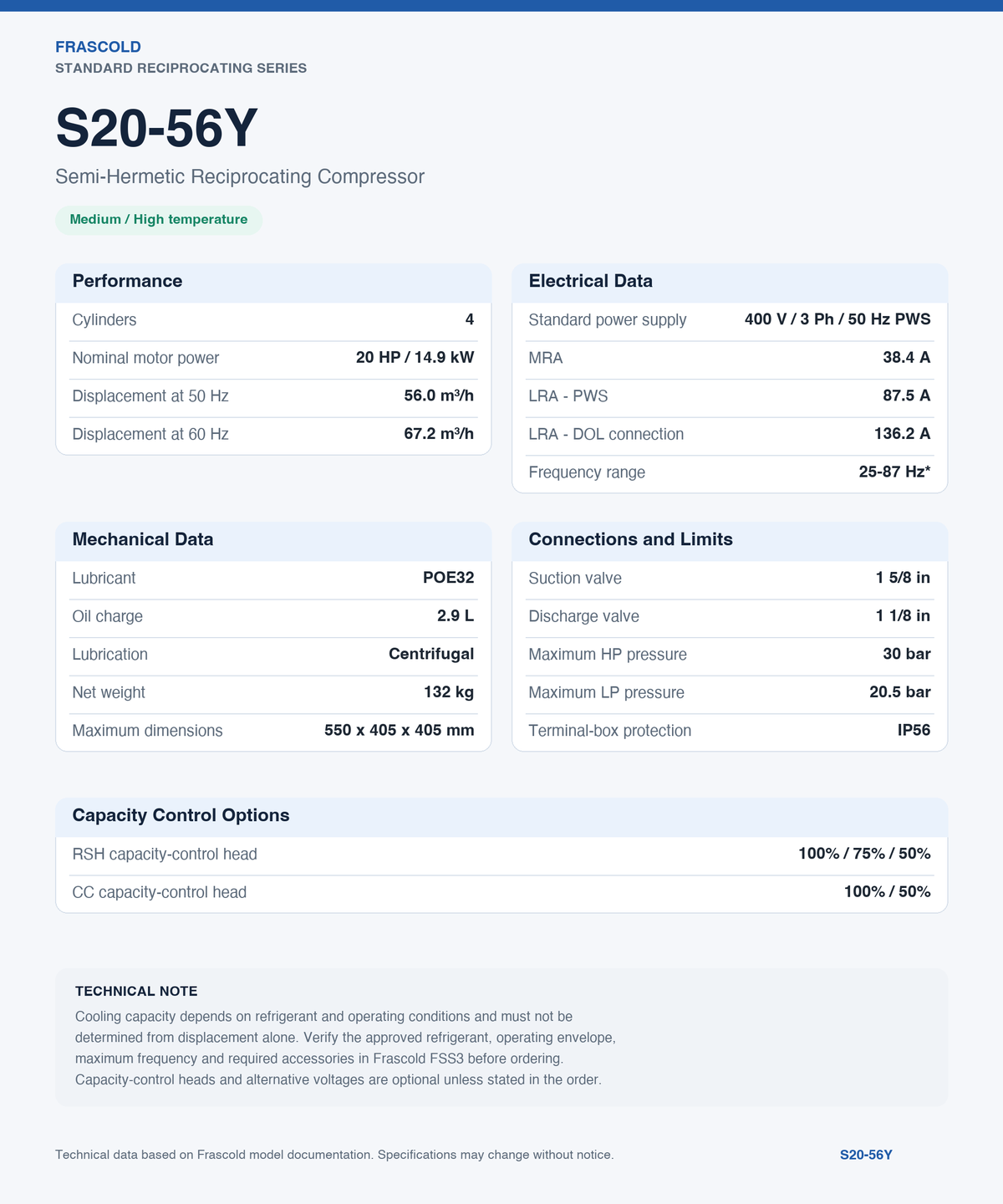Click the TECHNICAL NOTE heading

[x=136, y=991]
